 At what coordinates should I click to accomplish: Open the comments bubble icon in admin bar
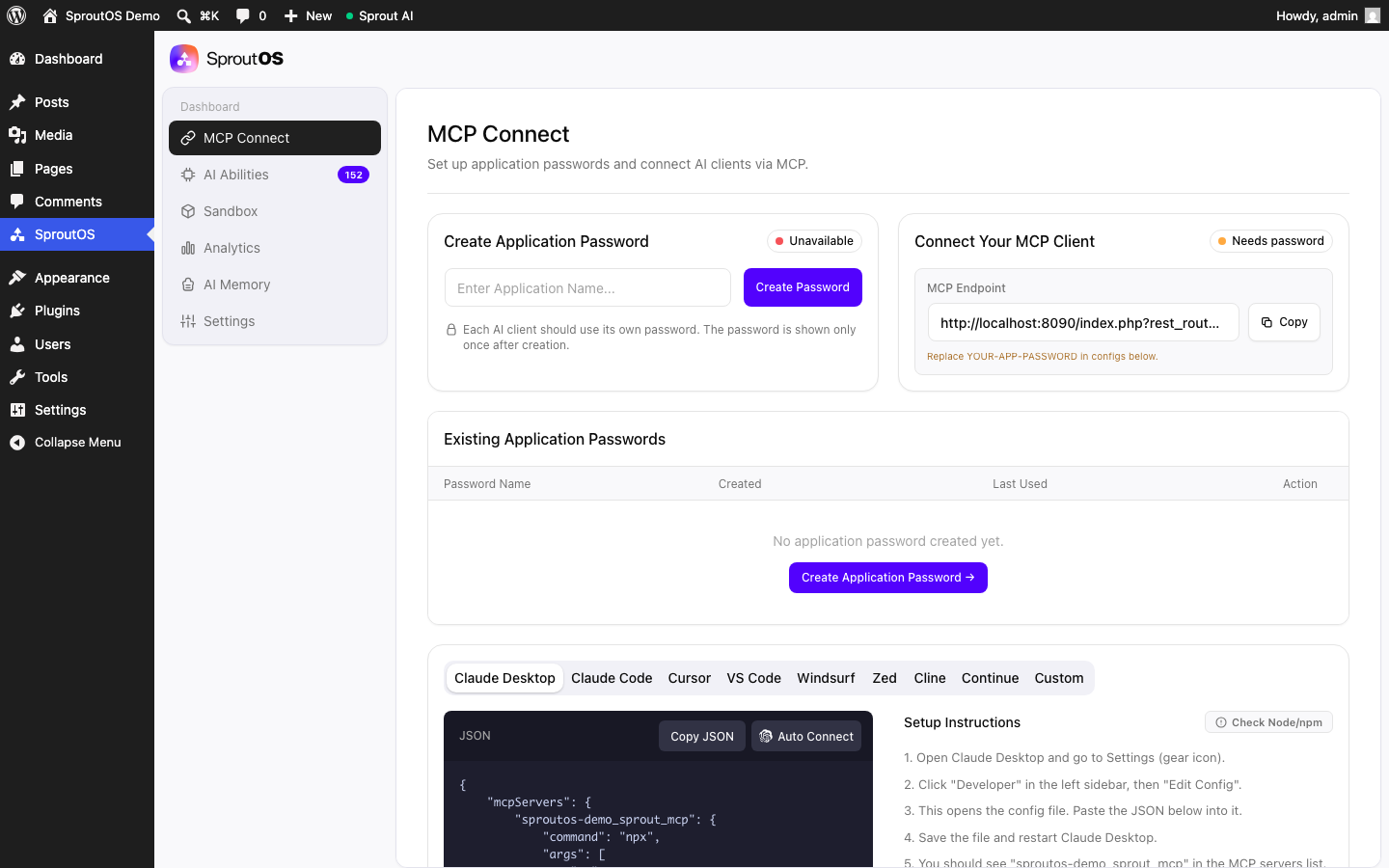(243, 15)
